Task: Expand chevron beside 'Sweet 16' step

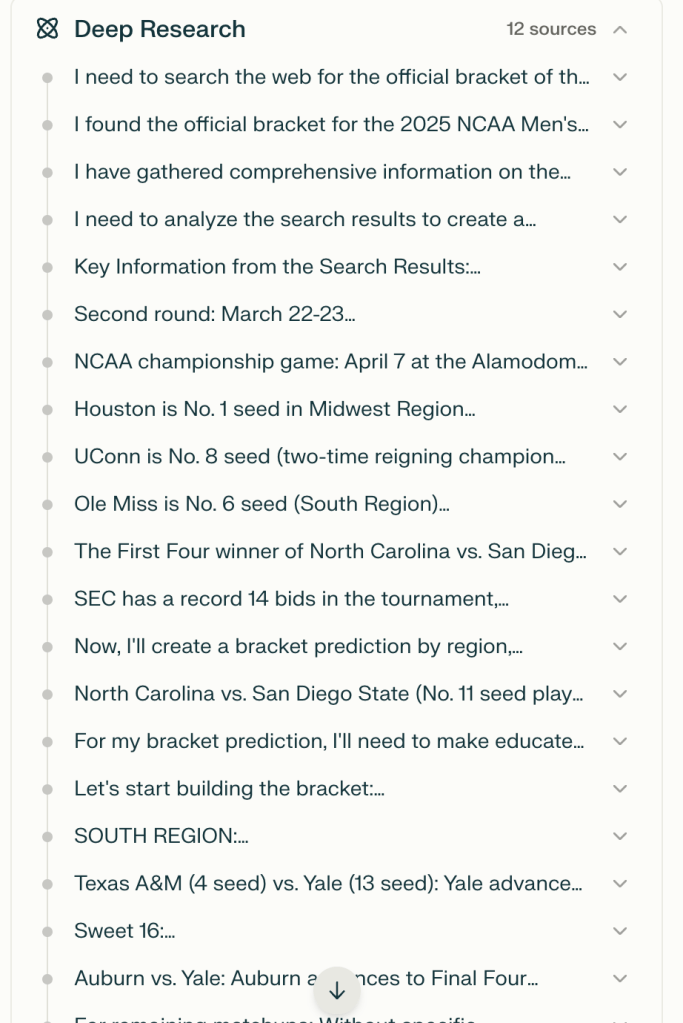Action: click(620, 931)
